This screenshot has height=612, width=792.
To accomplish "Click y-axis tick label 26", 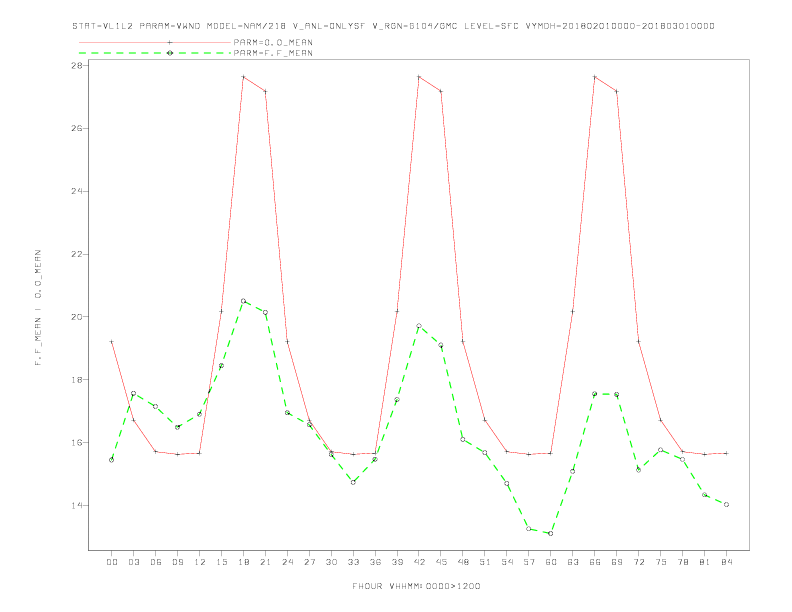I will pyautogui.click(x=77, y=128).
